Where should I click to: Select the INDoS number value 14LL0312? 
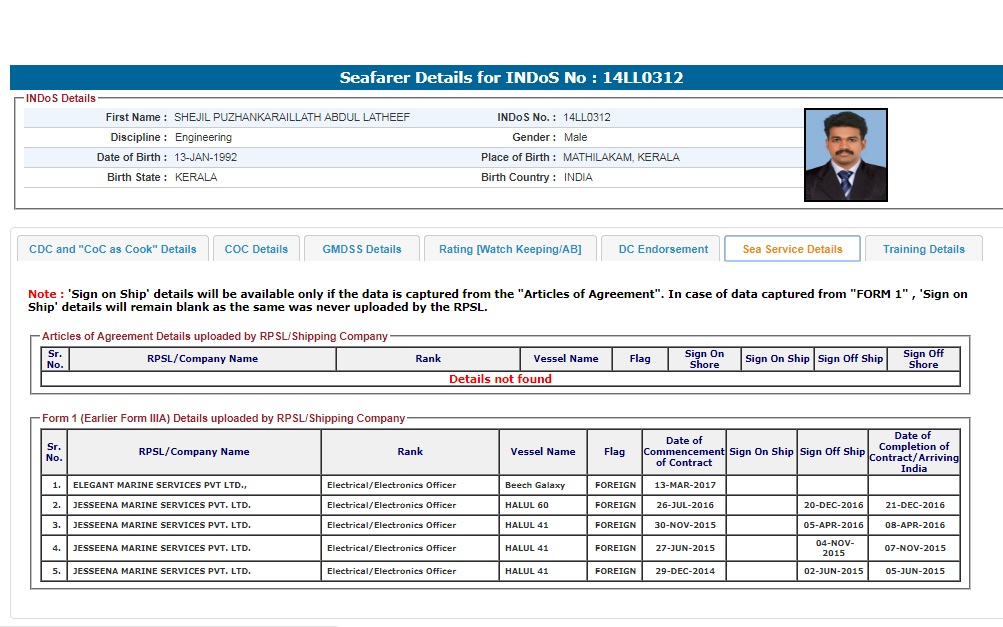click(x=587, y=117)
